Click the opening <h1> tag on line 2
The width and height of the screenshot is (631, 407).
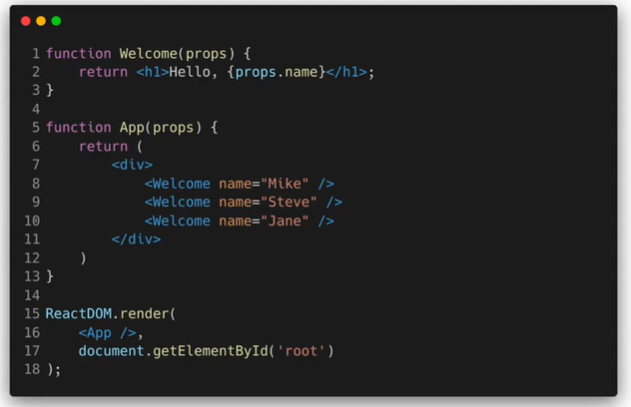click(153, 72)
